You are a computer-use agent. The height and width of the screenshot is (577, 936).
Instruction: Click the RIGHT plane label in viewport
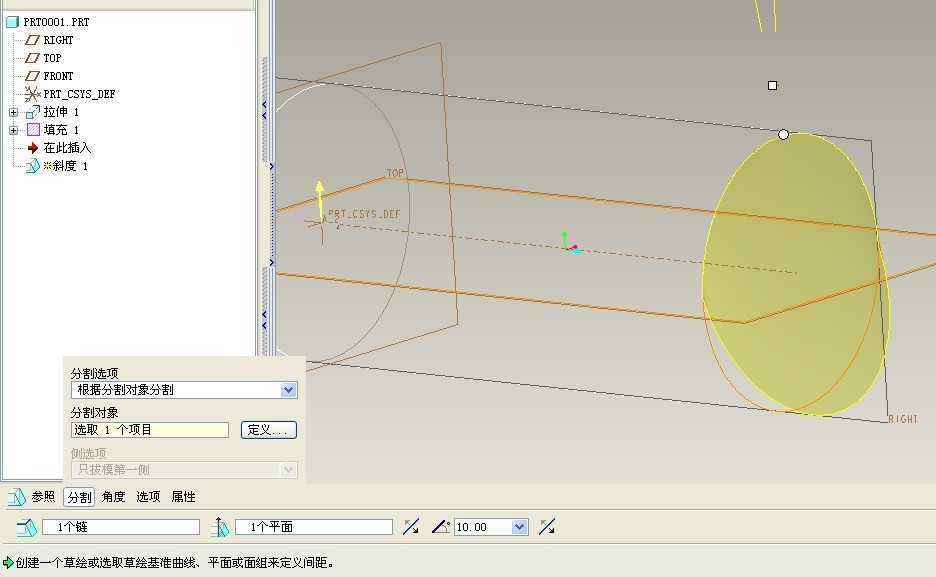pyautogui.click(x=903, y=419)
